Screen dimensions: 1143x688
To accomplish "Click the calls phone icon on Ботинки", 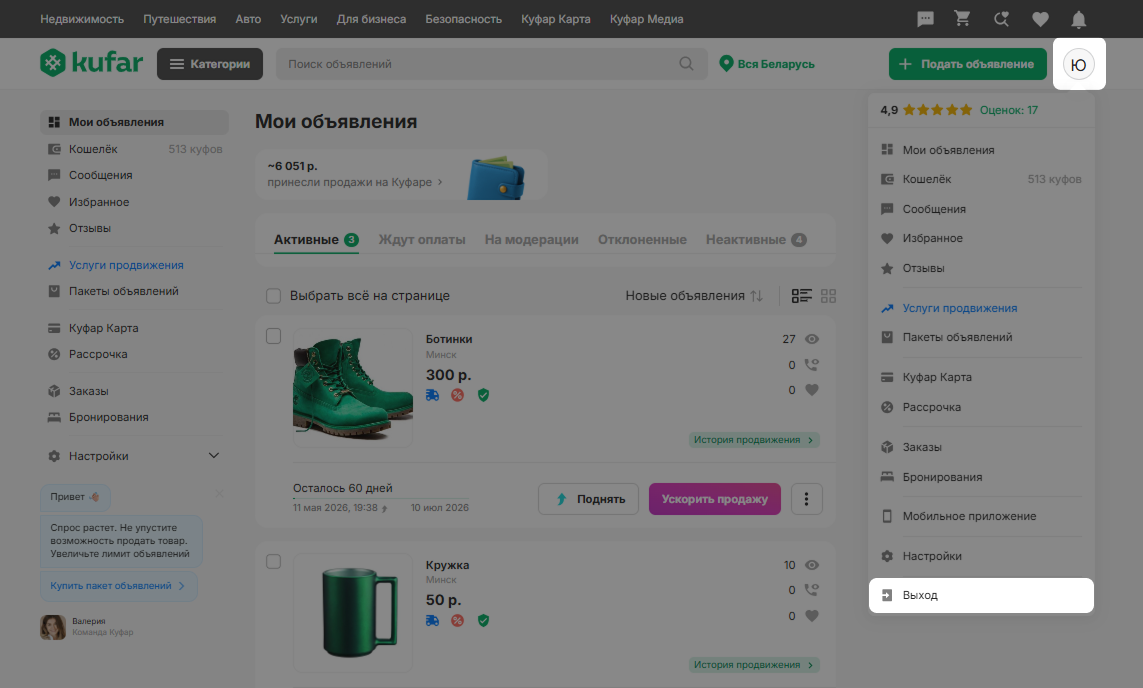I will [811, 364].
